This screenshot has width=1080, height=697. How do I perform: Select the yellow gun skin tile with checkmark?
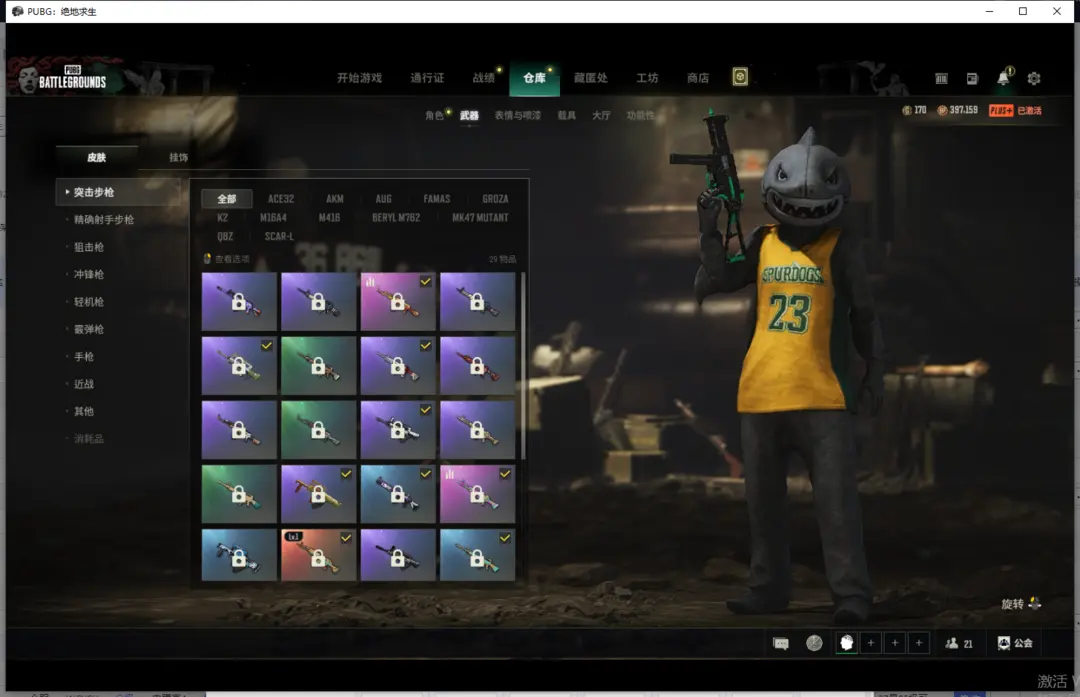(x=318, y=494)
